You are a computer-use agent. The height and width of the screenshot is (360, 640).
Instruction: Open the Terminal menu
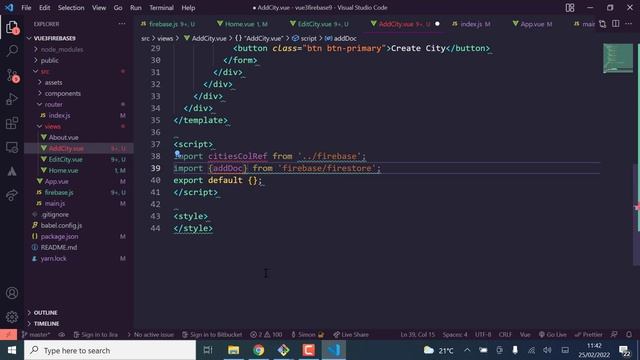[x=161, y=8]
